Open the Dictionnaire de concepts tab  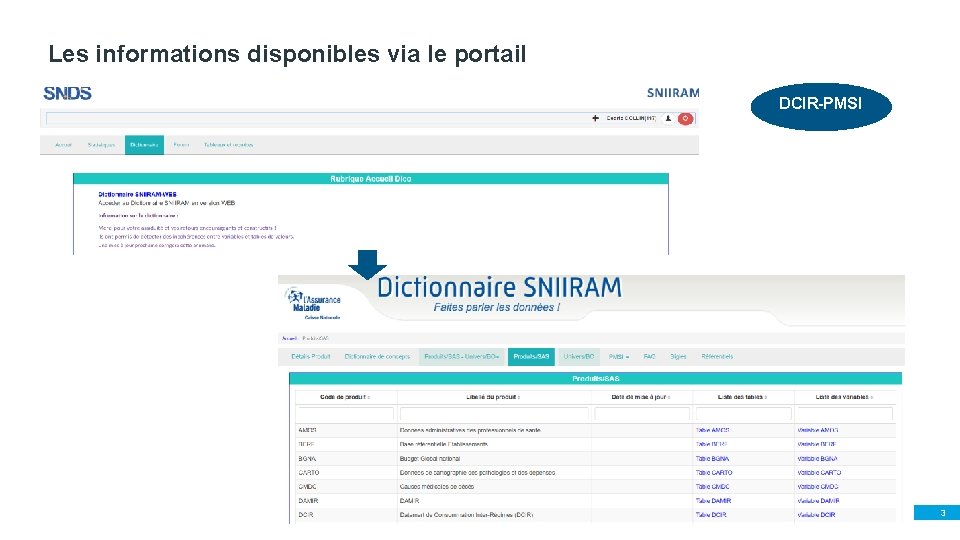[377, 356]
